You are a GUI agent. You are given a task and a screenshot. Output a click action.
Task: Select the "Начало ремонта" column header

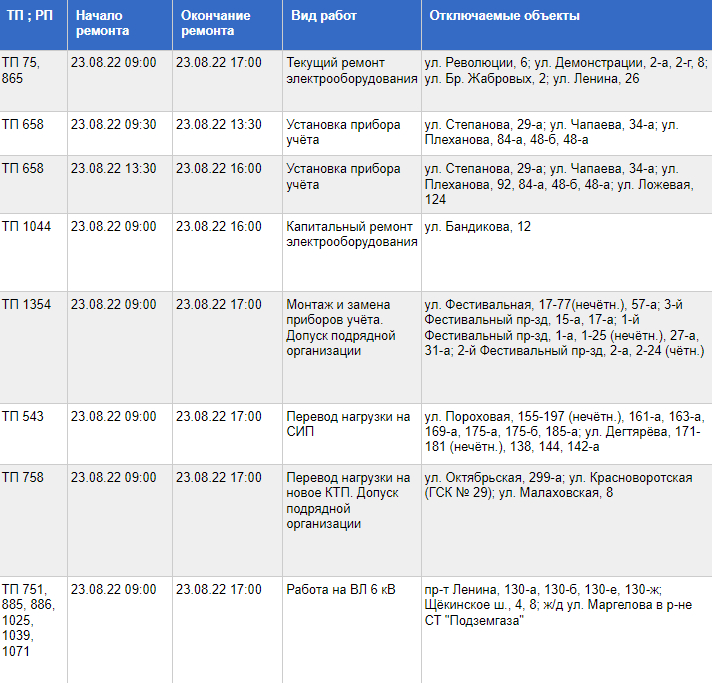coord(102,24)
